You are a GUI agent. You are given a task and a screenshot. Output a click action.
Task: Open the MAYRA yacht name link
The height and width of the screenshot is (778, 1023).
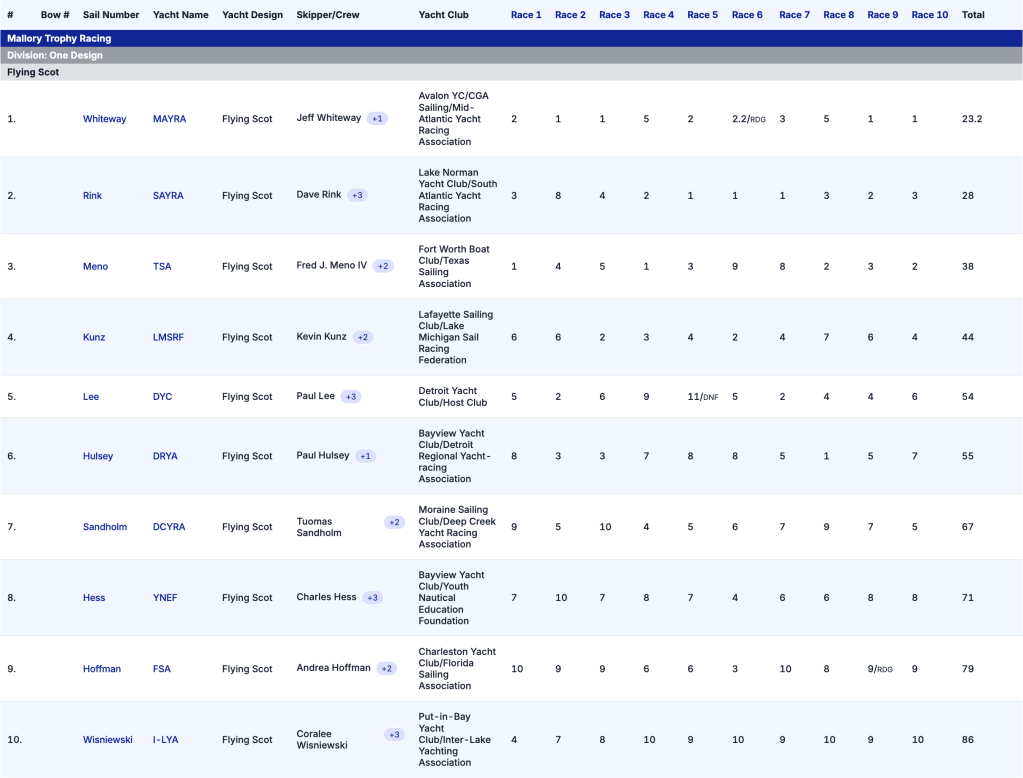click(169, 119)
